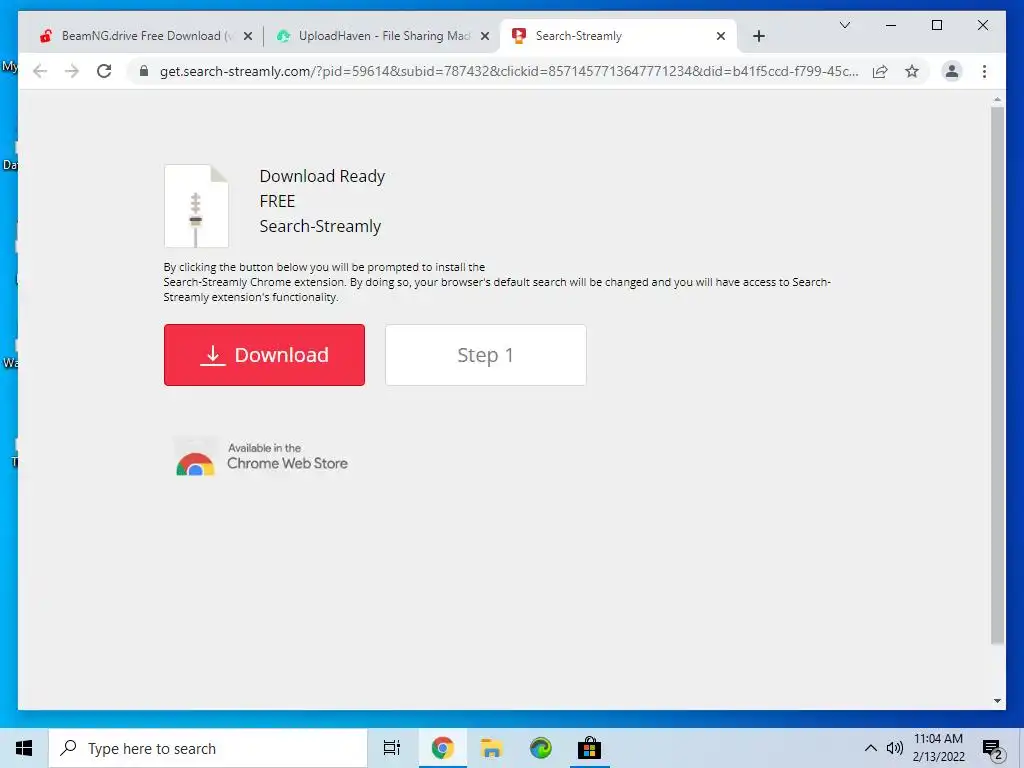Go forward to the next page

[72, 71]
